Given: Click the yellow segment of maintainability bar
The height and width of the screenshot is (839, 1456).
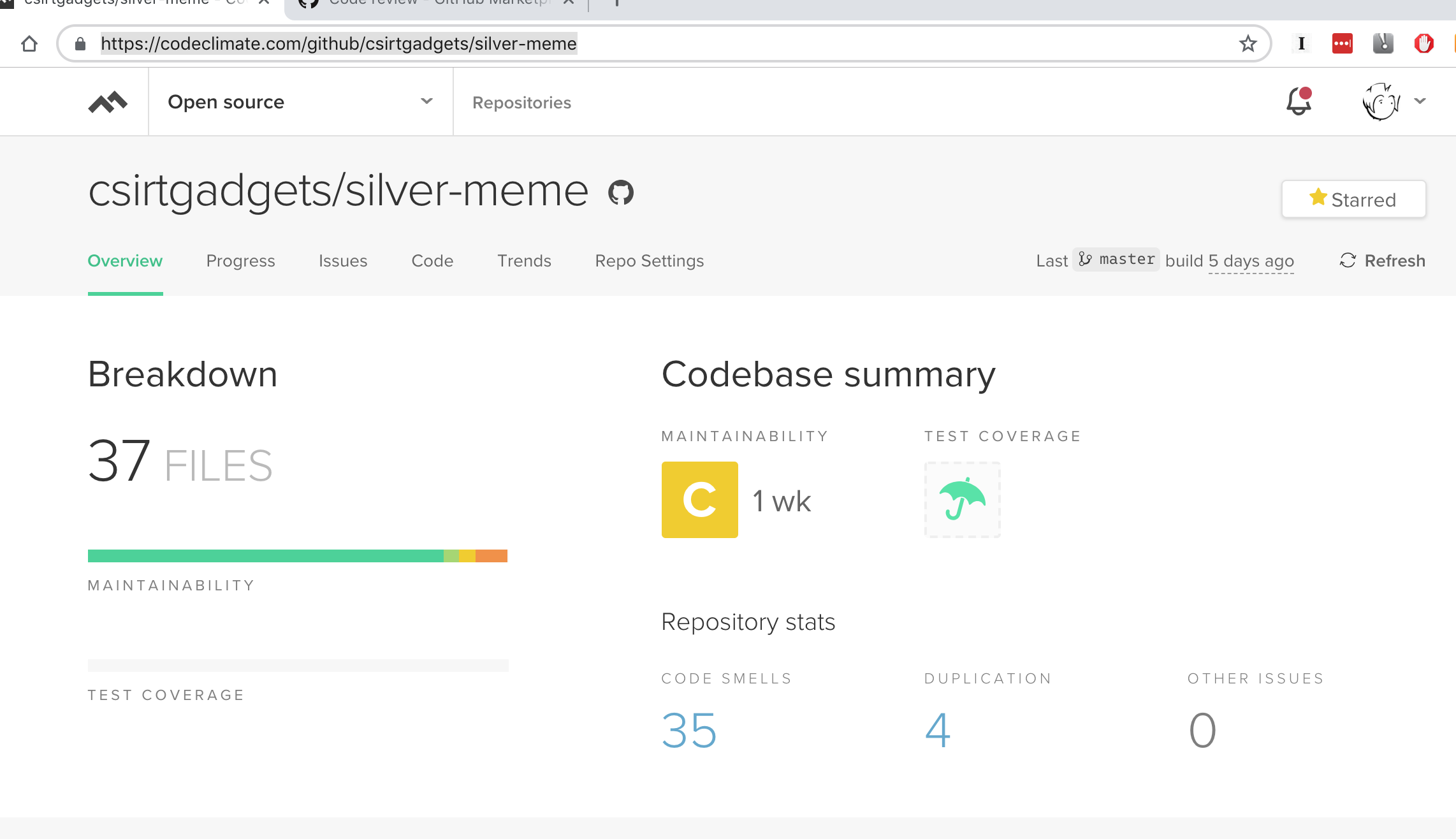Looking at the screenshot, I should tap(467, 556).
